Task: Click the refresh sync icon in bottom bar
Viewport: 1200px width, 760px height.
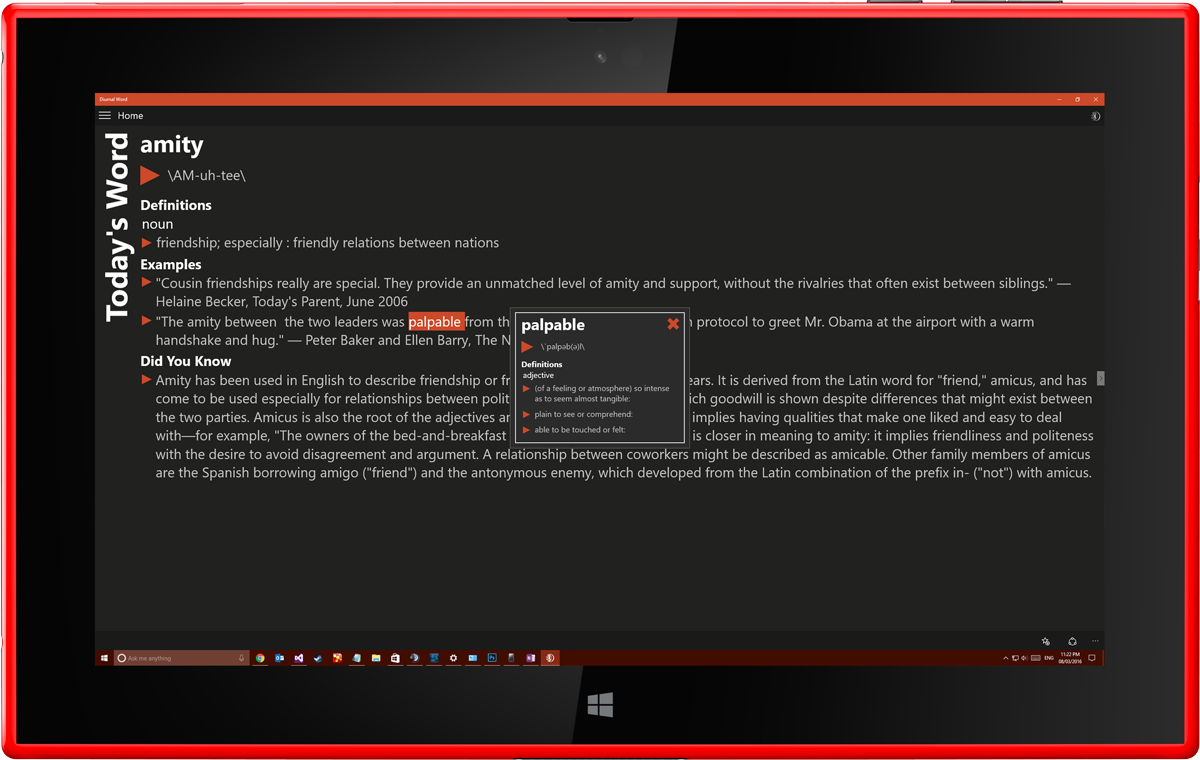Action: (1072, 642)
